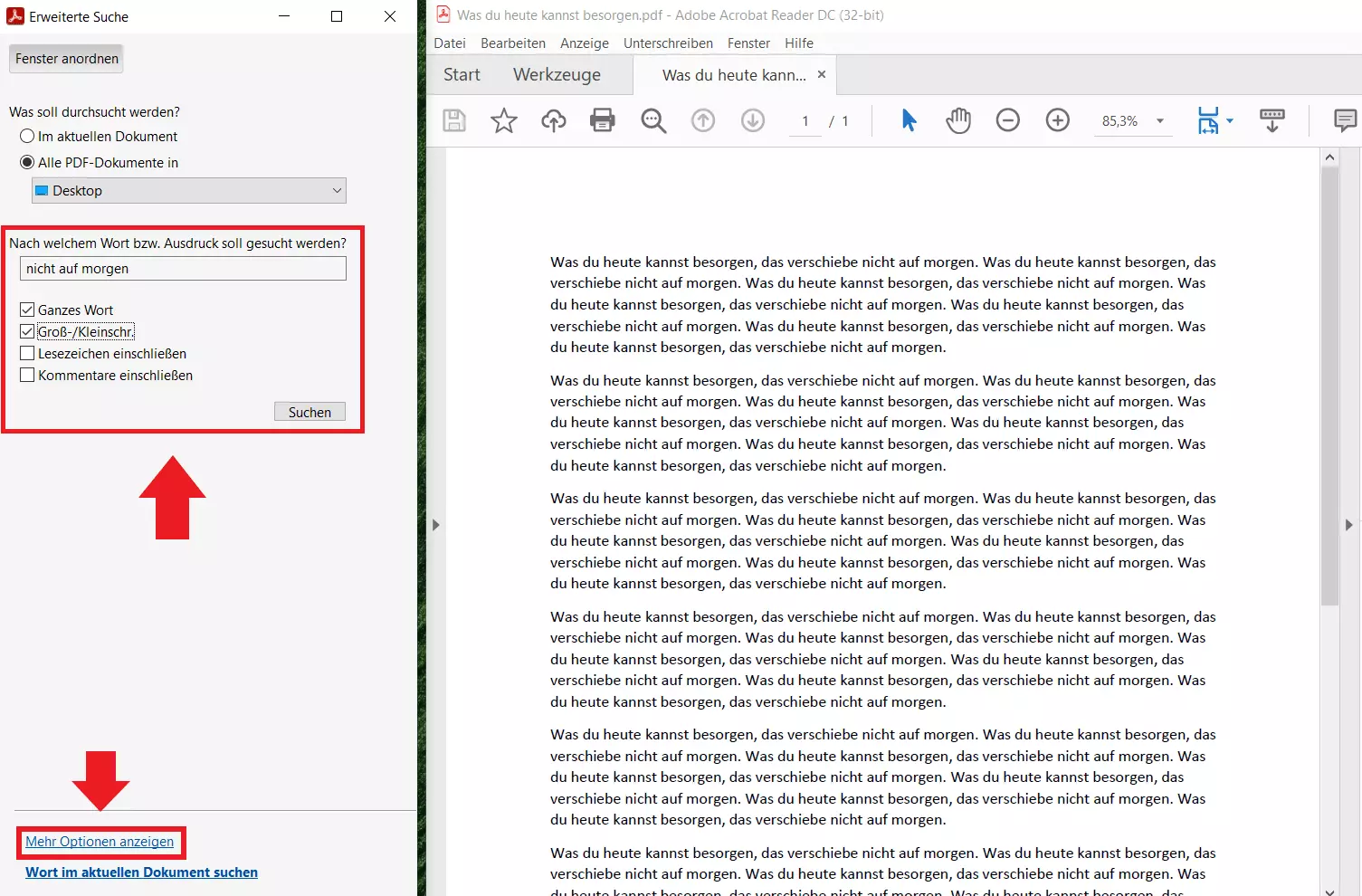Click the Adobe icon in Erweiterte Suche title bar
The width and height of the screenshot is (1362, 896).
[x=15, y=16]
